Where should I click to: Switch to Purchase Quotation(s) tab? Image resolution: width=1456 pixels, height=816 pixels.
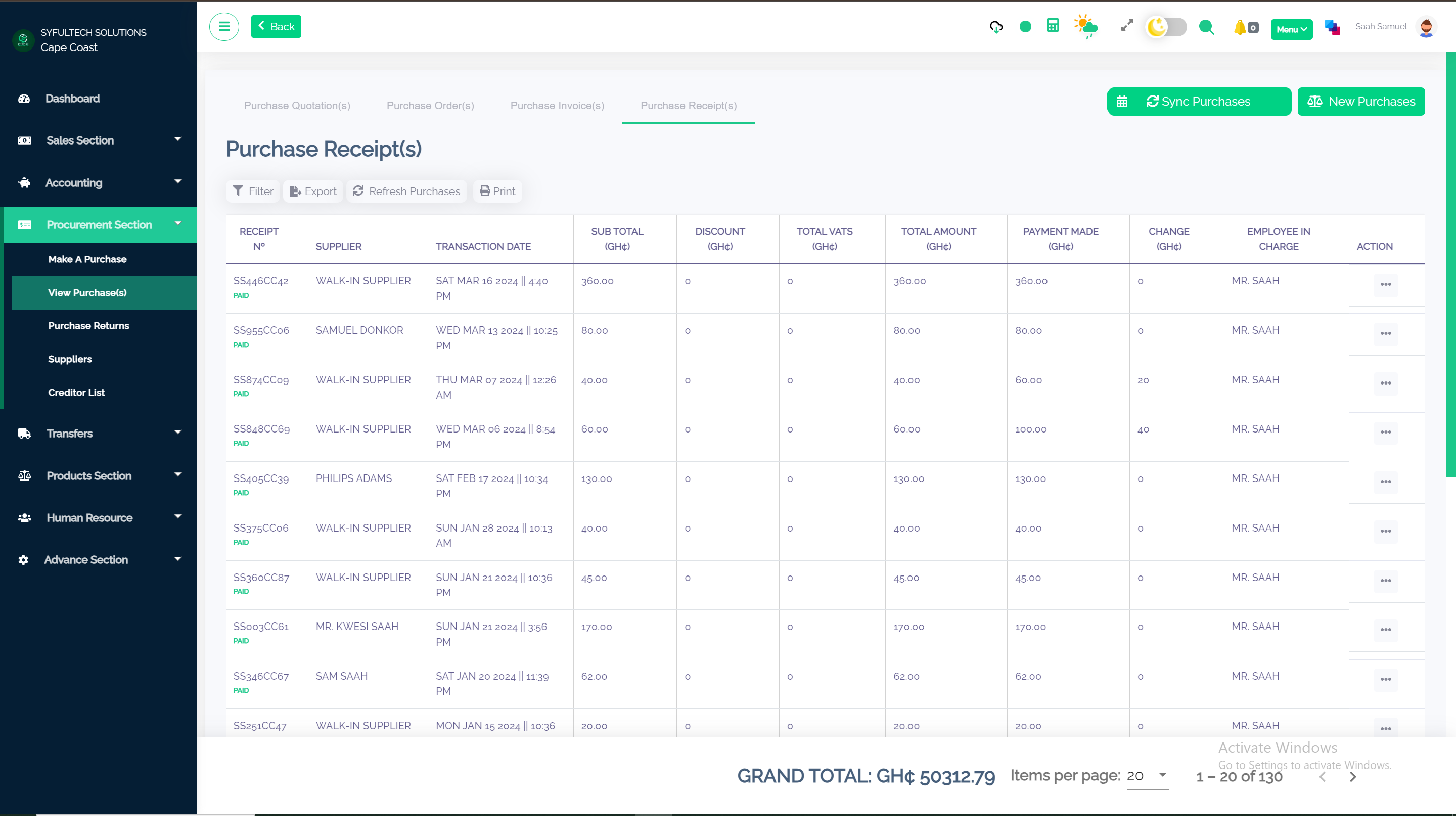[297, 106]
